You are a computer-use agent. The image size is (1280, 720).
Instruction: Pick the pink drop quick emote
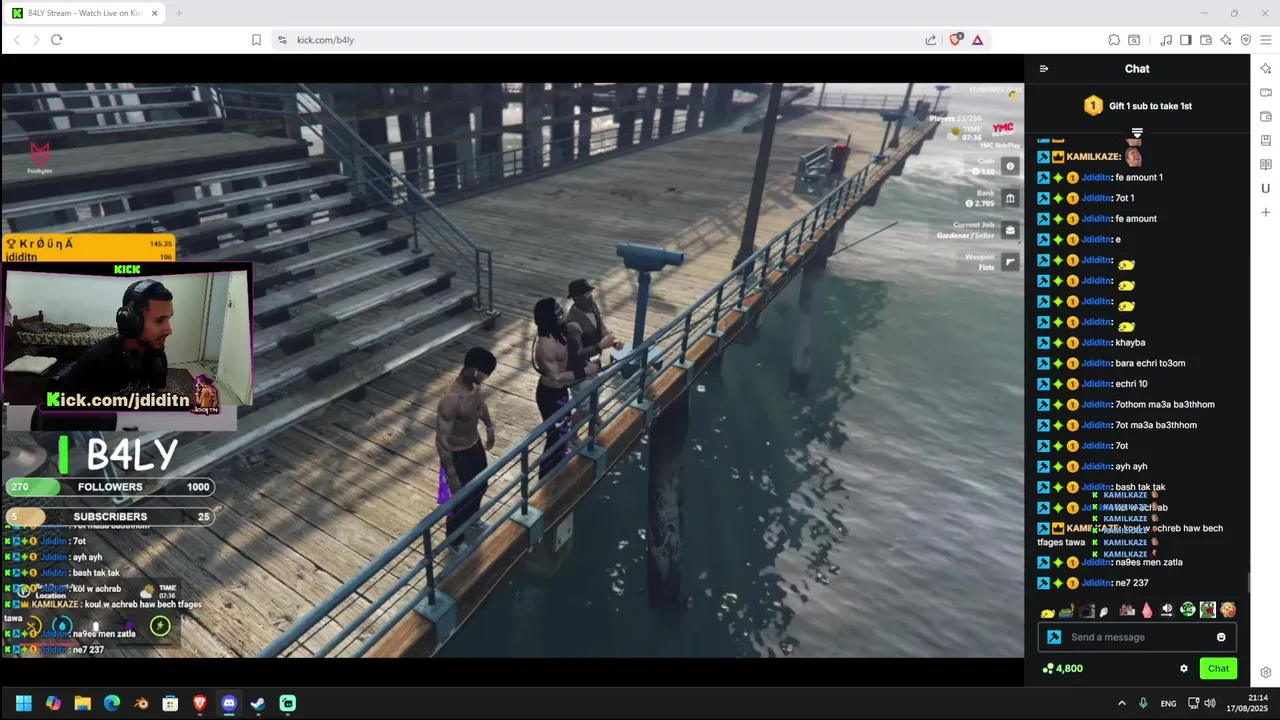pos(1147,610)
